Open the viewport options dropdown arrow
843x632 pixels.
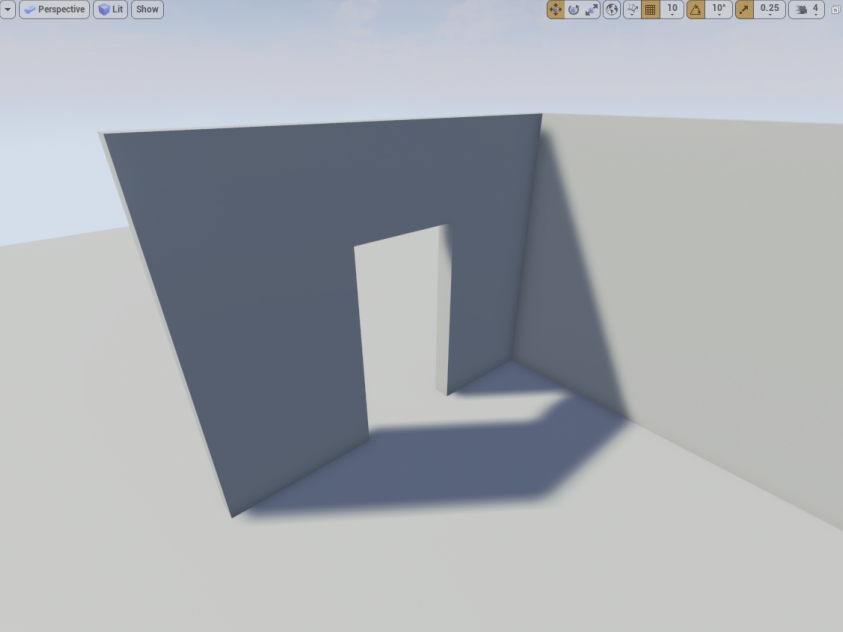(8, 9)
